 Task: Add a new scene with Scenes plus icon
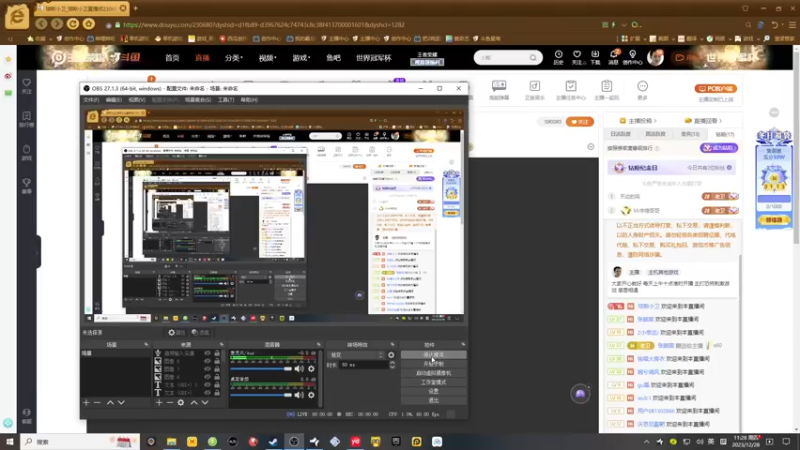tap(86, 403)
